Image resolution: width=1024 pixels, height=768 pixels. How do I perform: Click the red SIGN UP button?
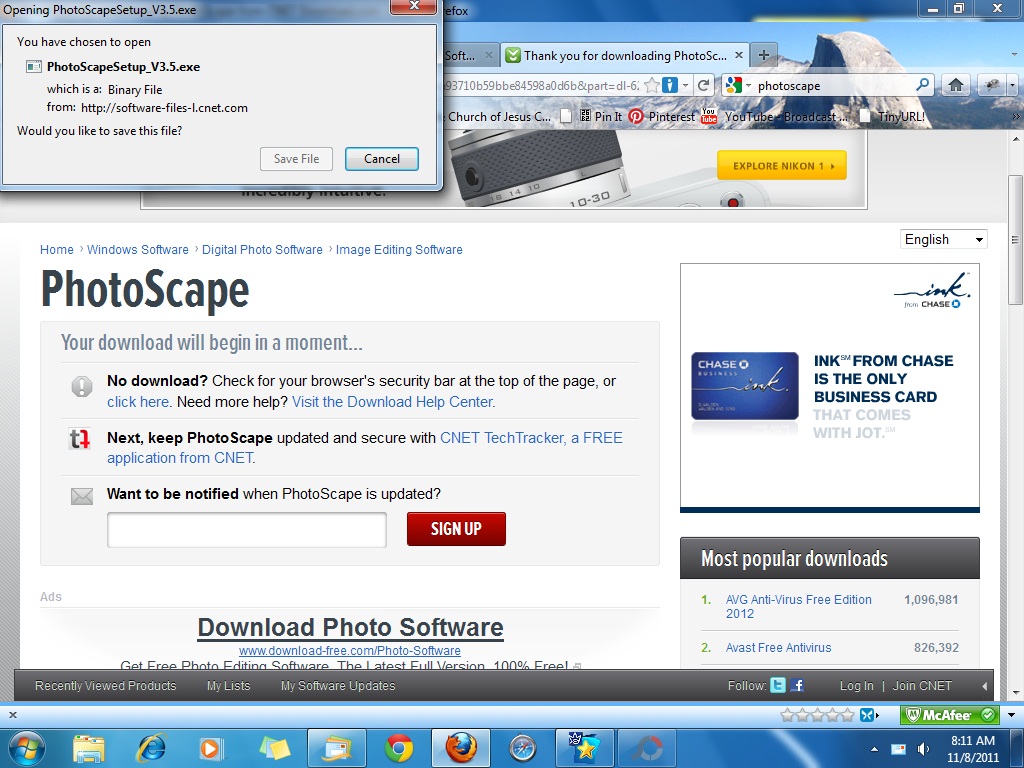coord(456,528)
